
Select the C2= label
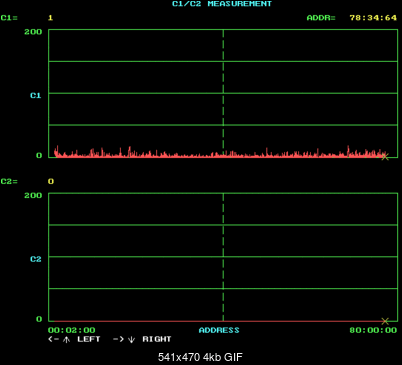[x=9, y=182]
